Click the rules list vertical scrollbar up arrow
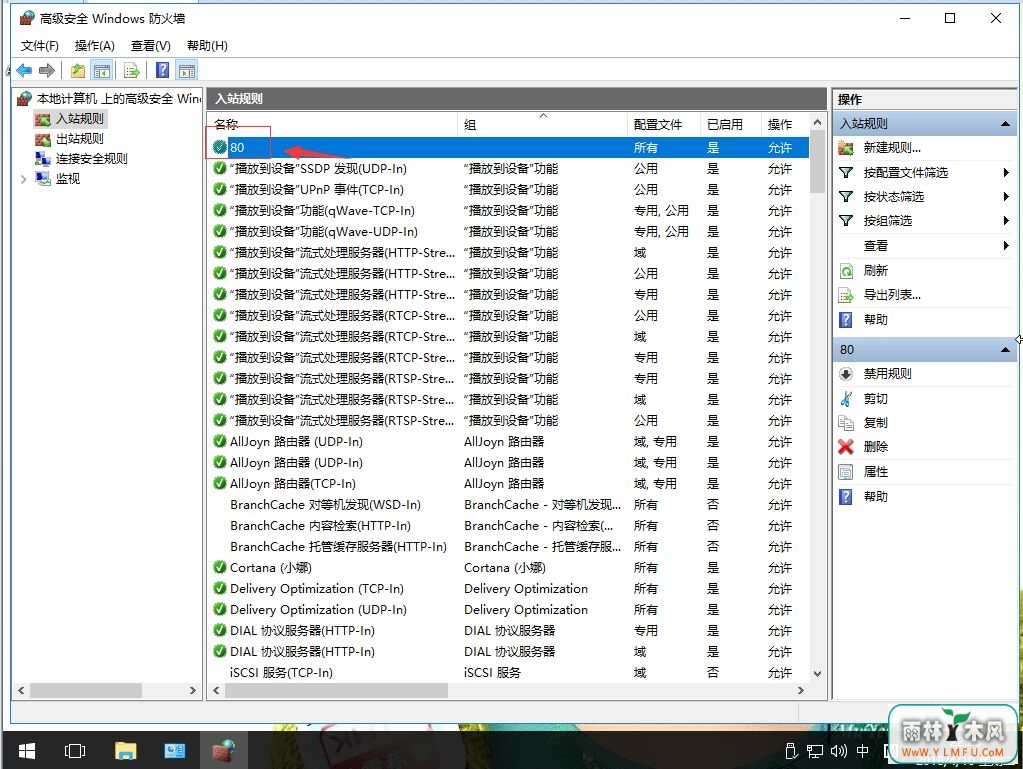 click(817, 123)
